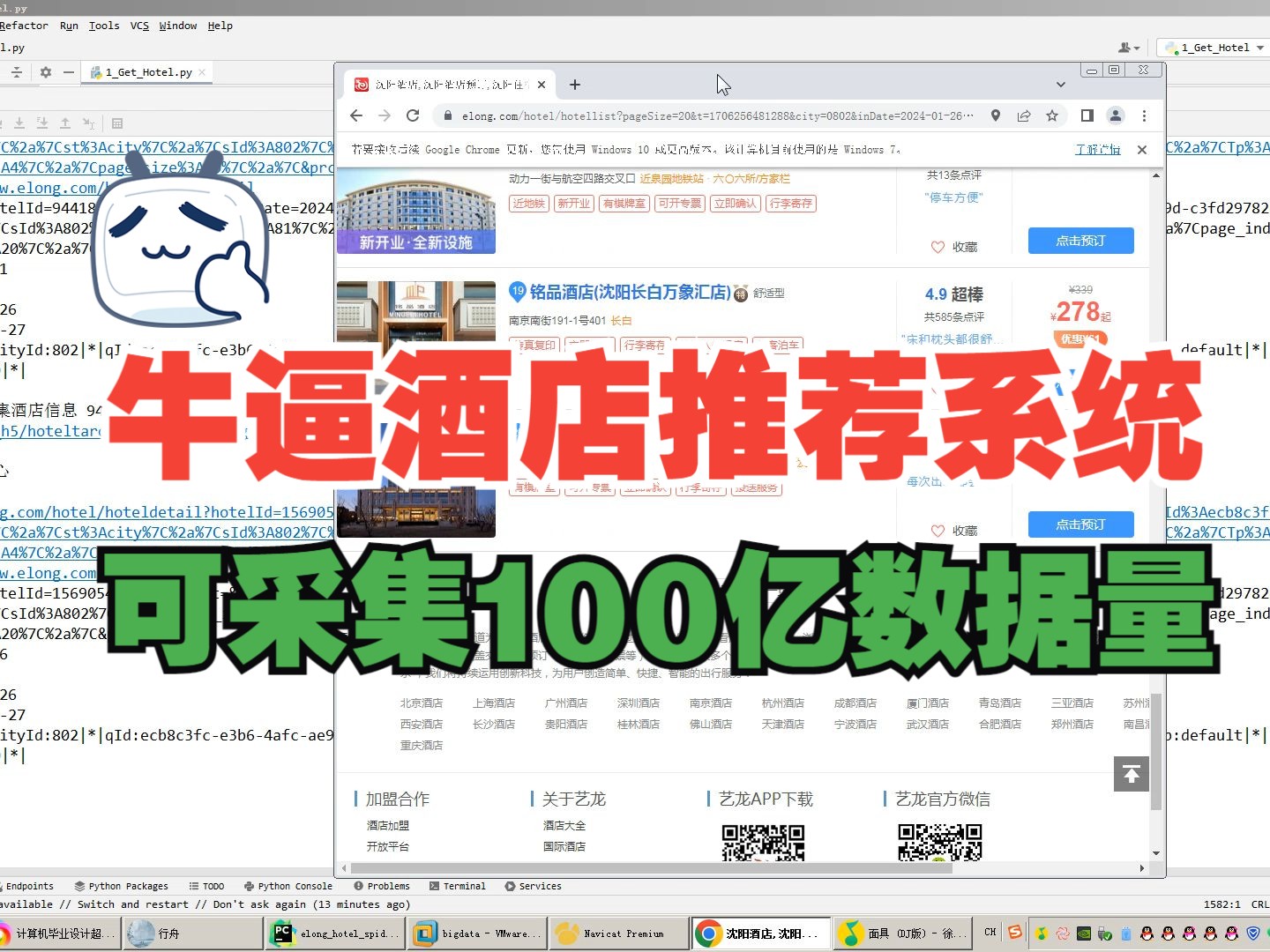Close the Shenyang hotel Chrome tab
The image size is (1270, 952).
[542, 85]
